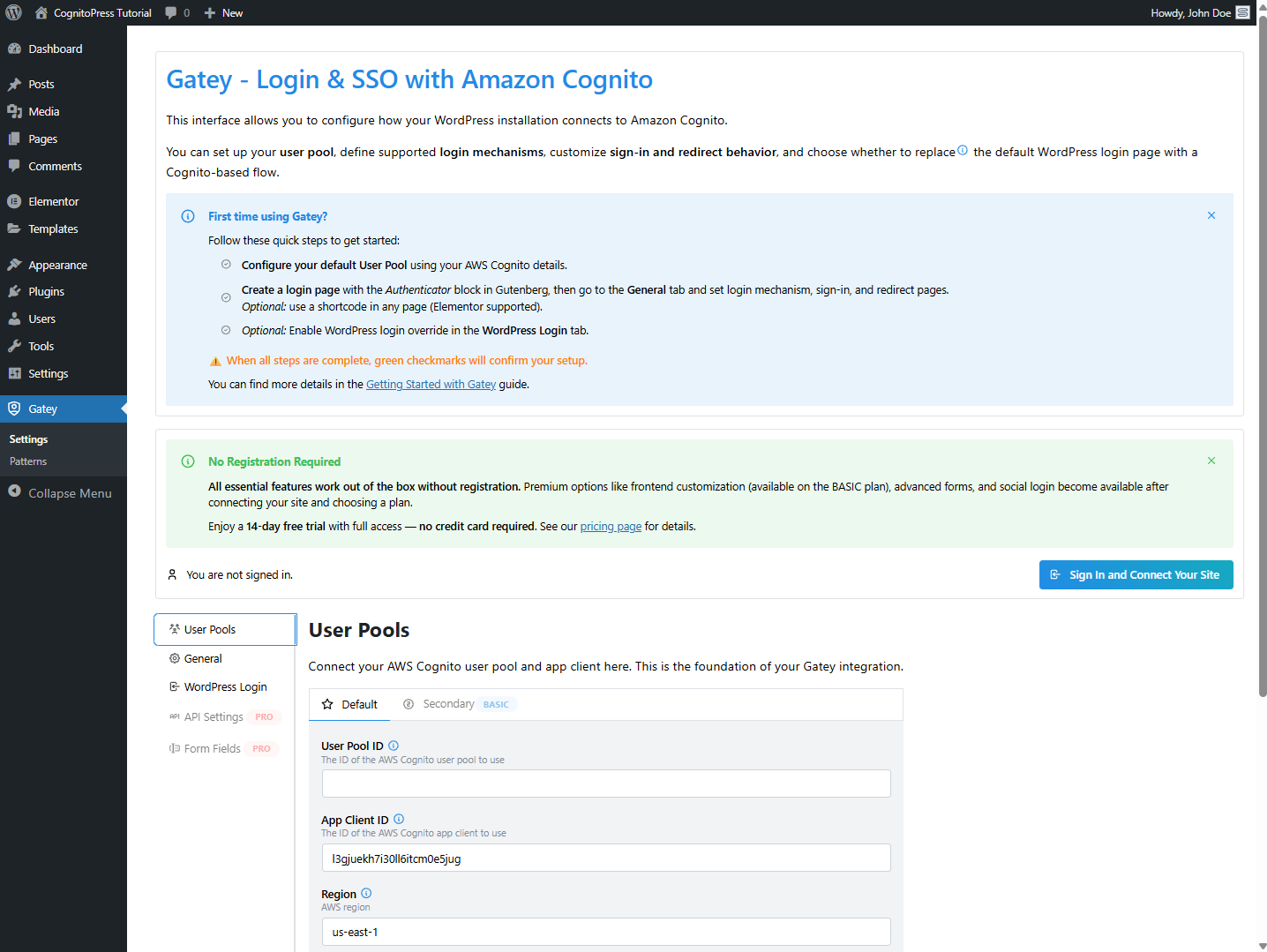1267x952 pixels.
Task: Click the New label in admin bar
Action: 232,12
